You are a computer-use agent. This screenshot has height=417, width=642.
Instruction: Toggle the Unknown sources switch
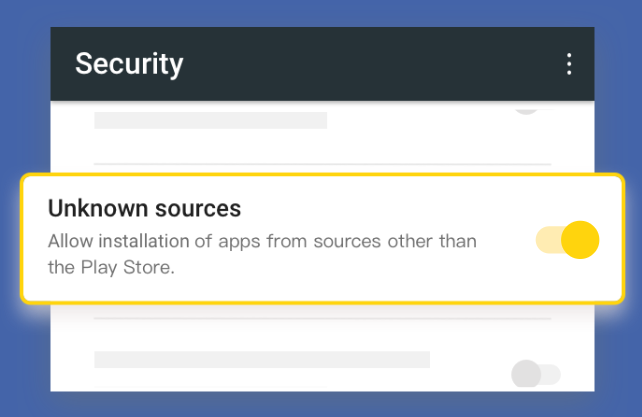(567, 240)
